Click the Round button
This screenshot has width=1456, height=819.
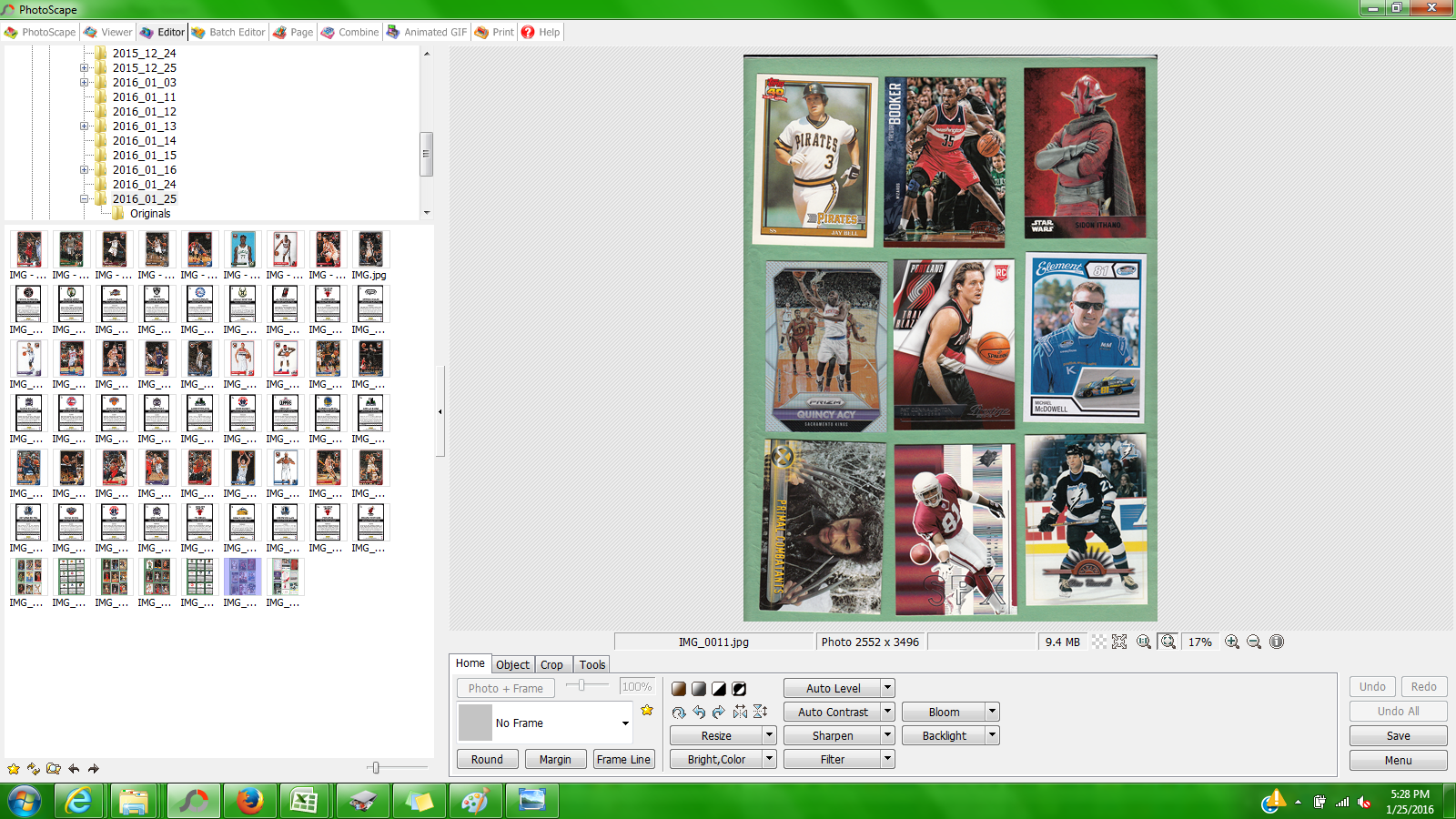487,759
